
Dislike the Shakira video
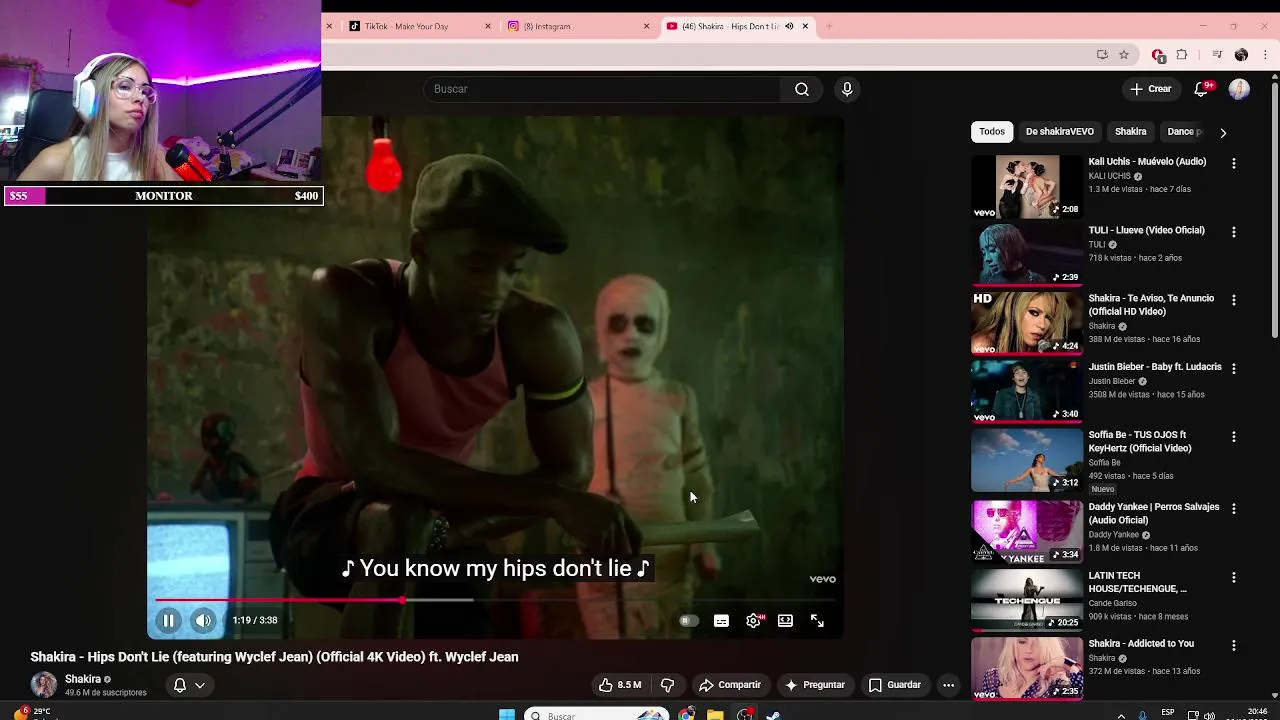[667, 685]
